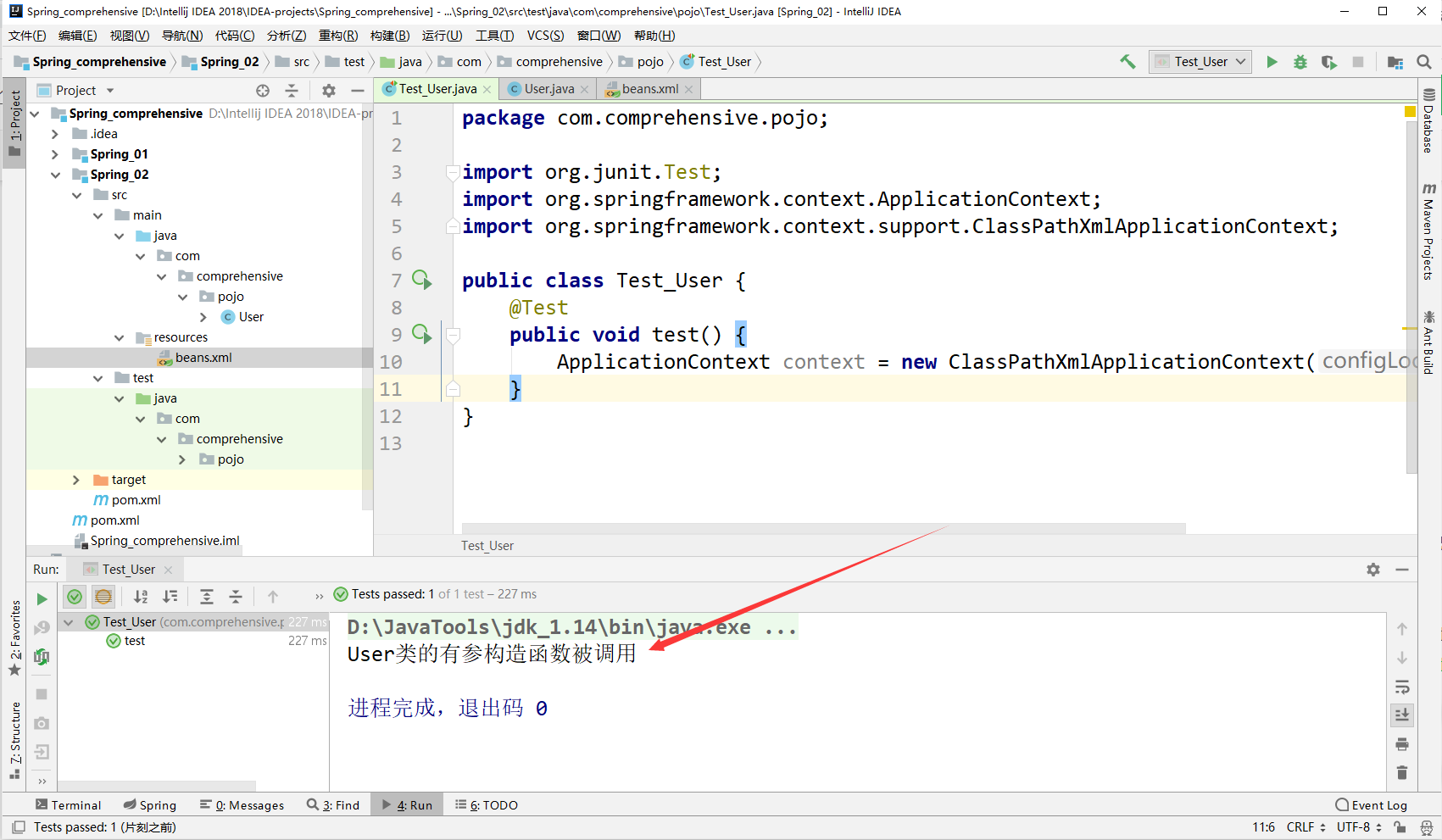Switch to the User.java editor tab
This screenshot has width=1442, height=840.
(548, 89)
